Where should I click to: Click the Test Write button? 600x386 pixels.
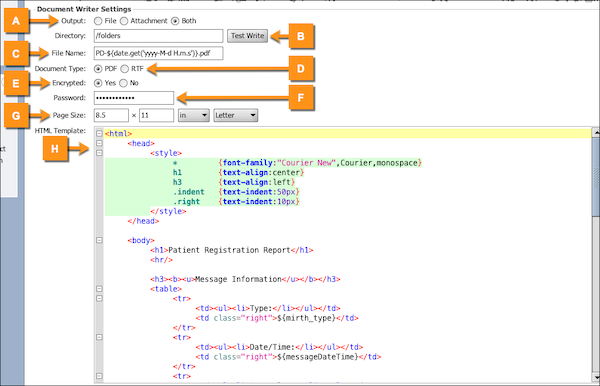(248, 36)
